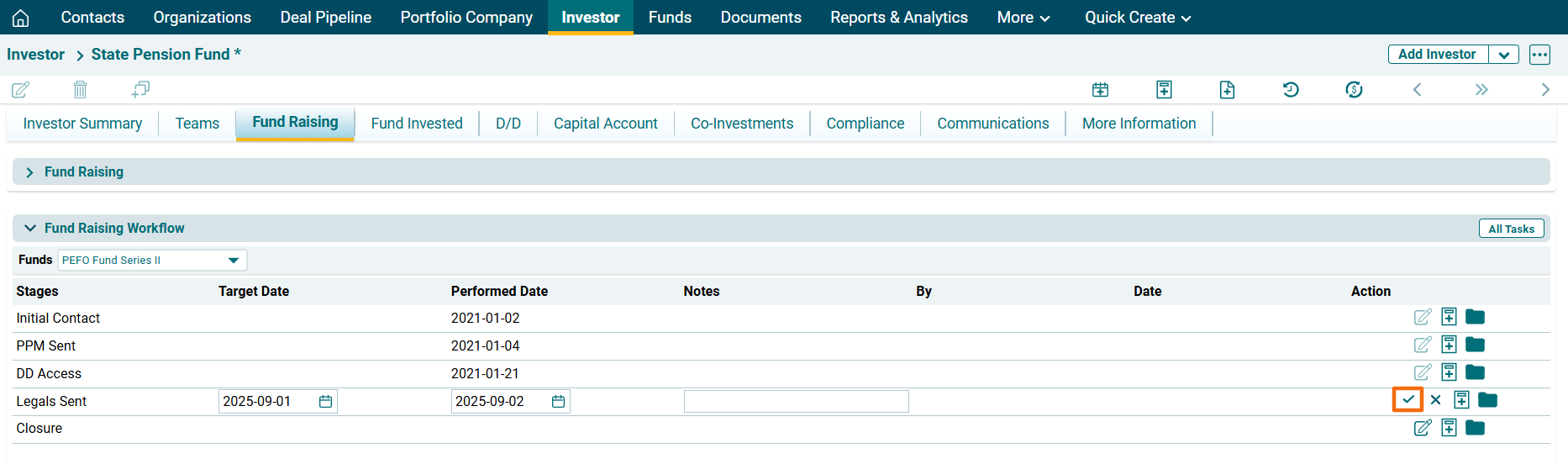Expand the Fund Raising section
Screen dimensions: 1568x464
[30, 172]
